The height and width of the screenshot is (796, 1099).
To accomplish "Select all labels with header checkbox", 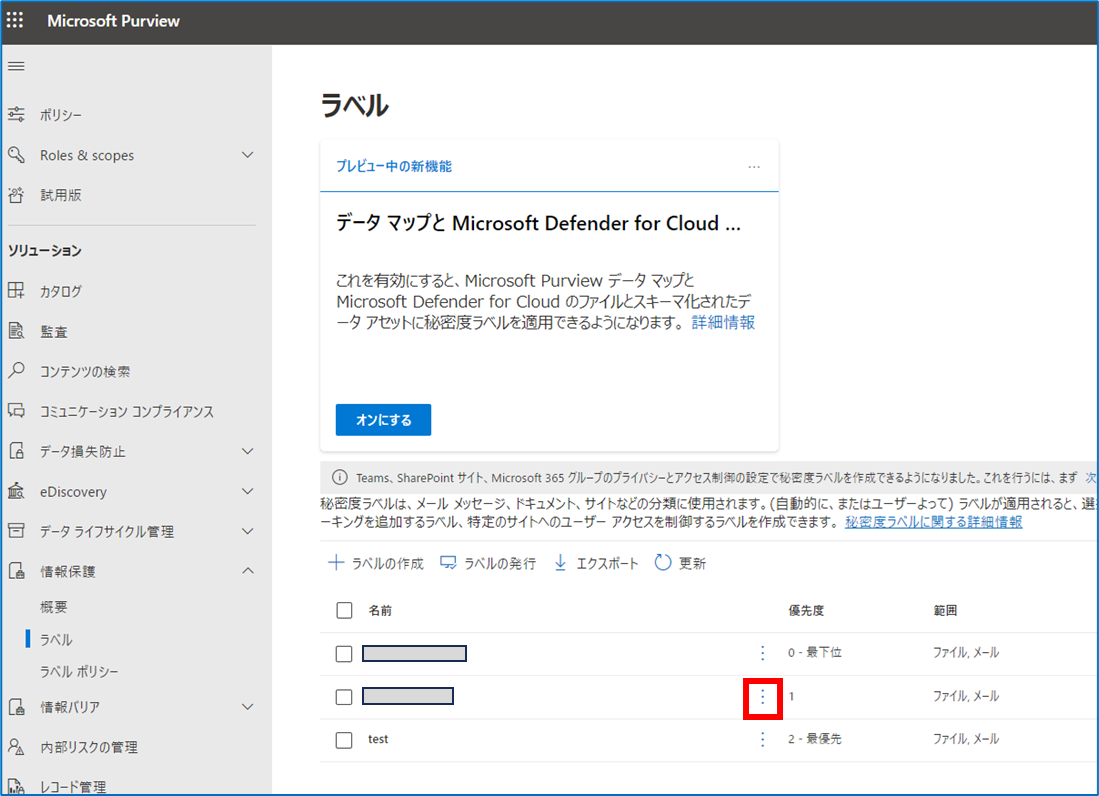I will tap(344, 610).
